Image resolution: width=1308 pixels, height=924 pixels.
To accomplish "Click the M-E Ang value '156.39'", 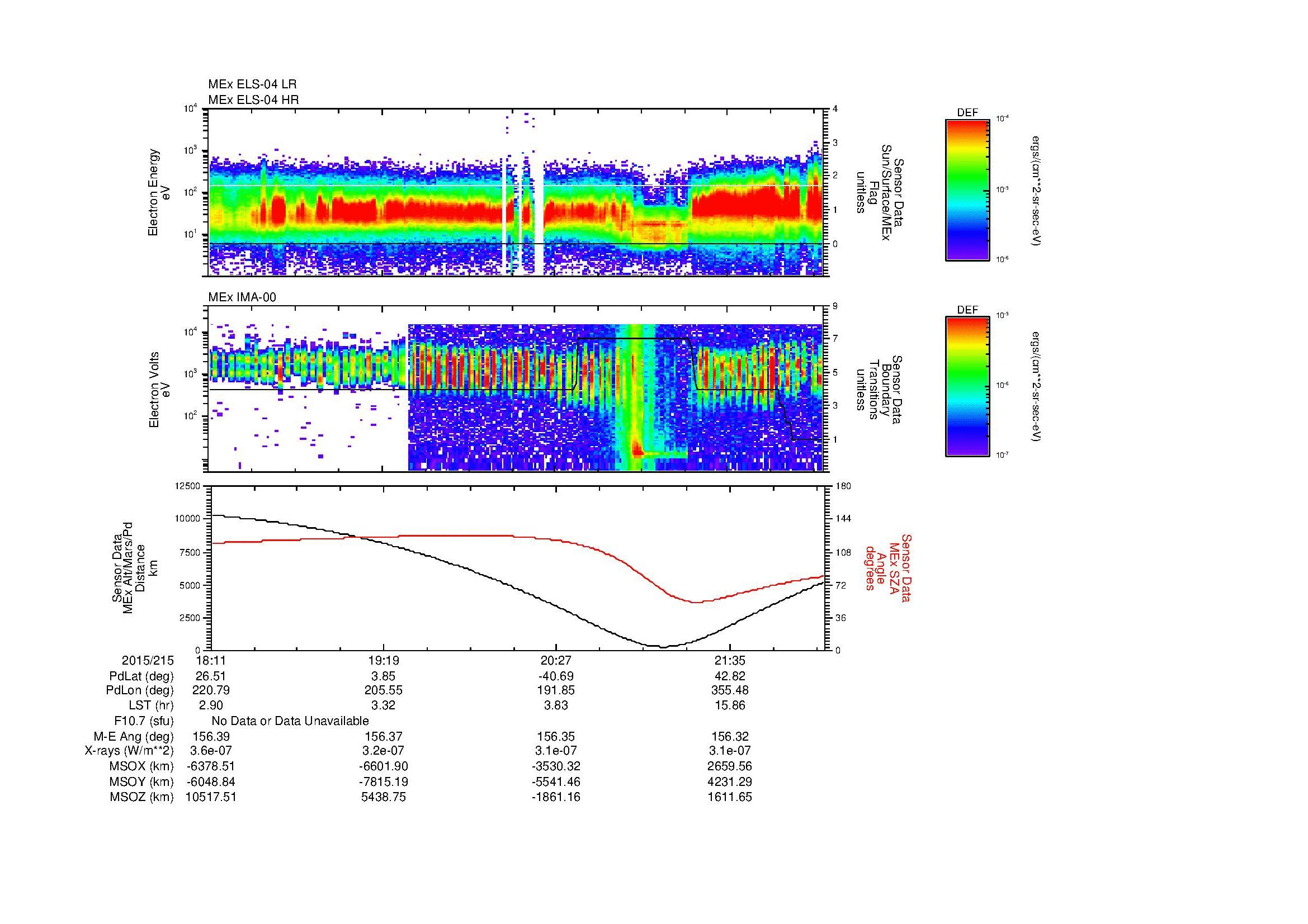I will pyautogui.click(x=211, y=737).
